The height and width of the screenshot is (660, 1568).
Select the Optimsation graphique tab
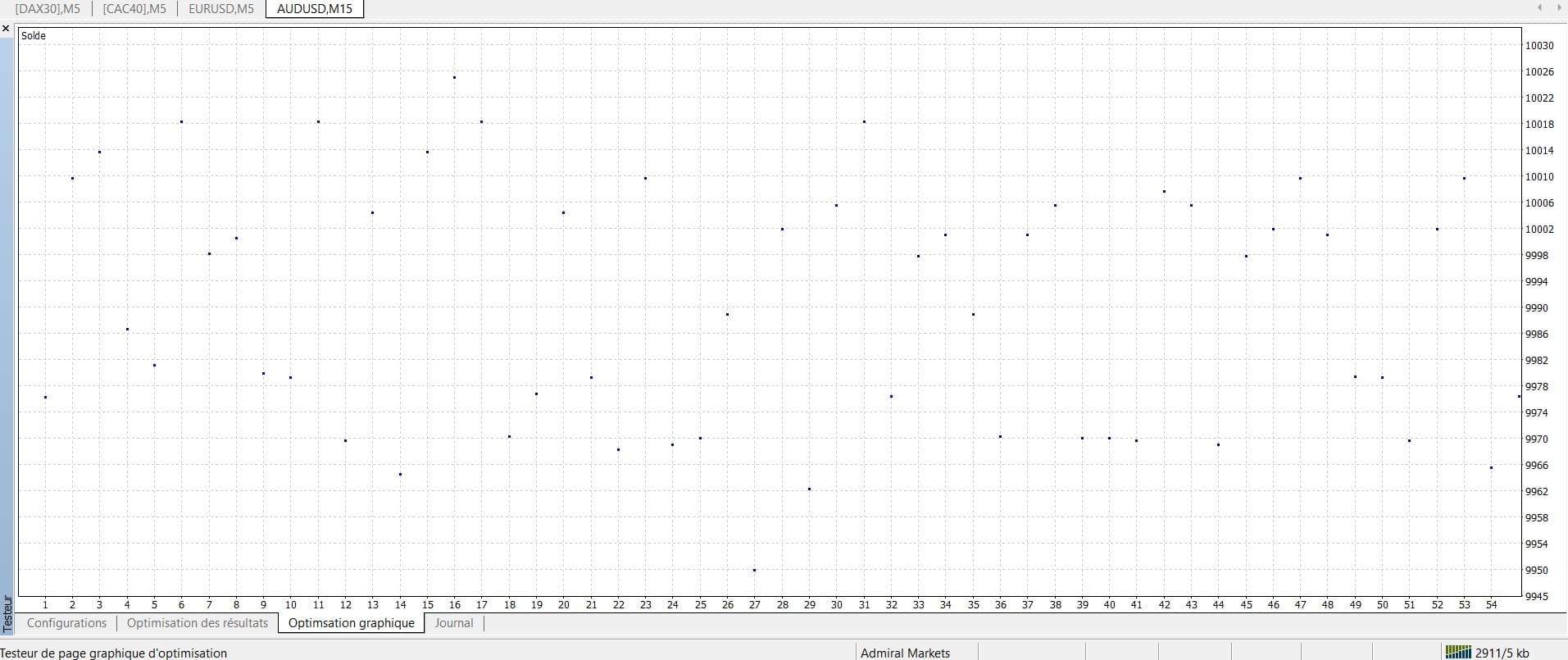coord(352,623)
